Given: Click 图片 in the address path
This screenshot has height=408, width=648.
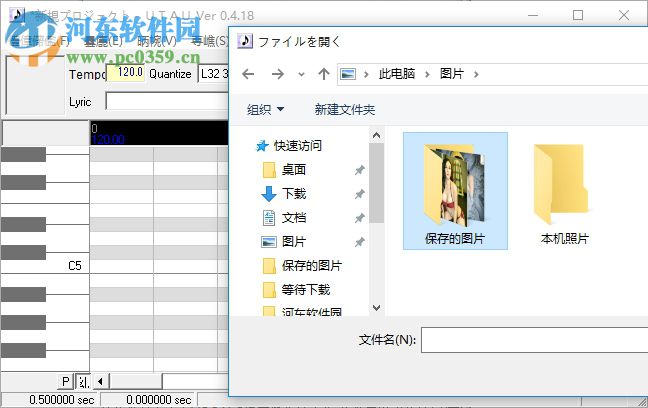Looking at the screenshot, I should (452, 74).
